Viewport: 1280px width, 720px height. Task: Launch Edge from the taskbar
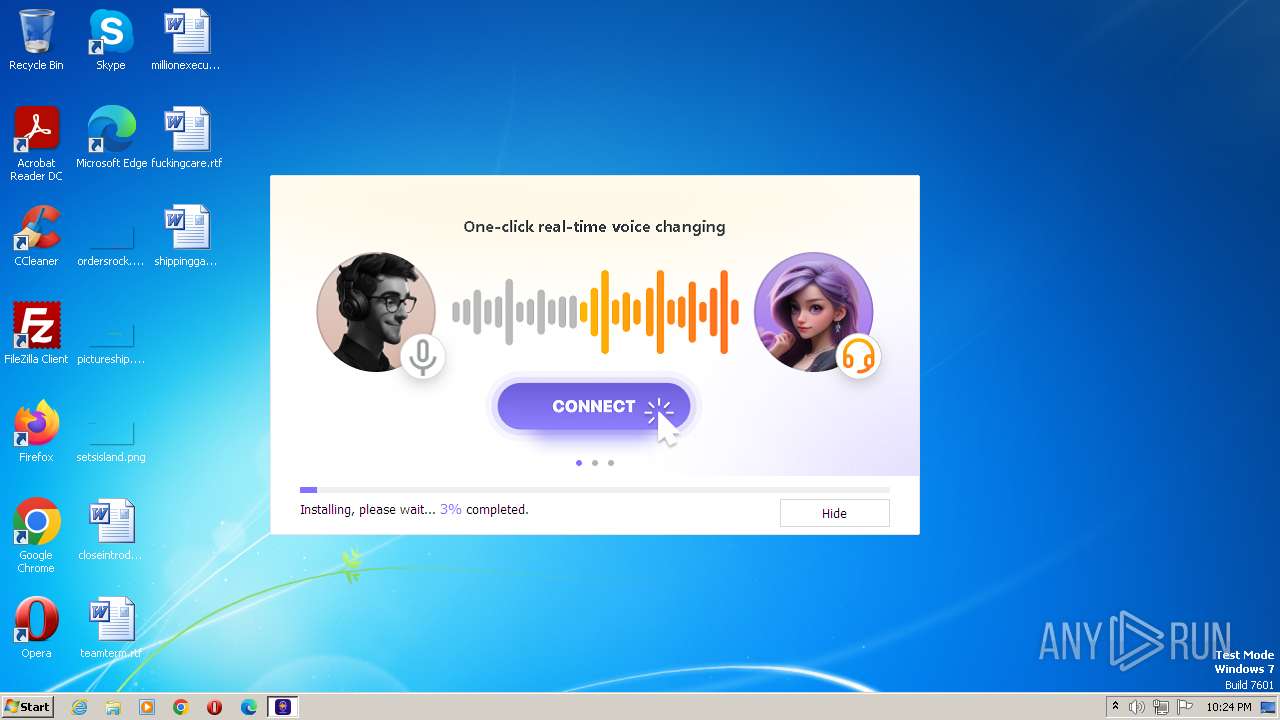tap(249, 707)
